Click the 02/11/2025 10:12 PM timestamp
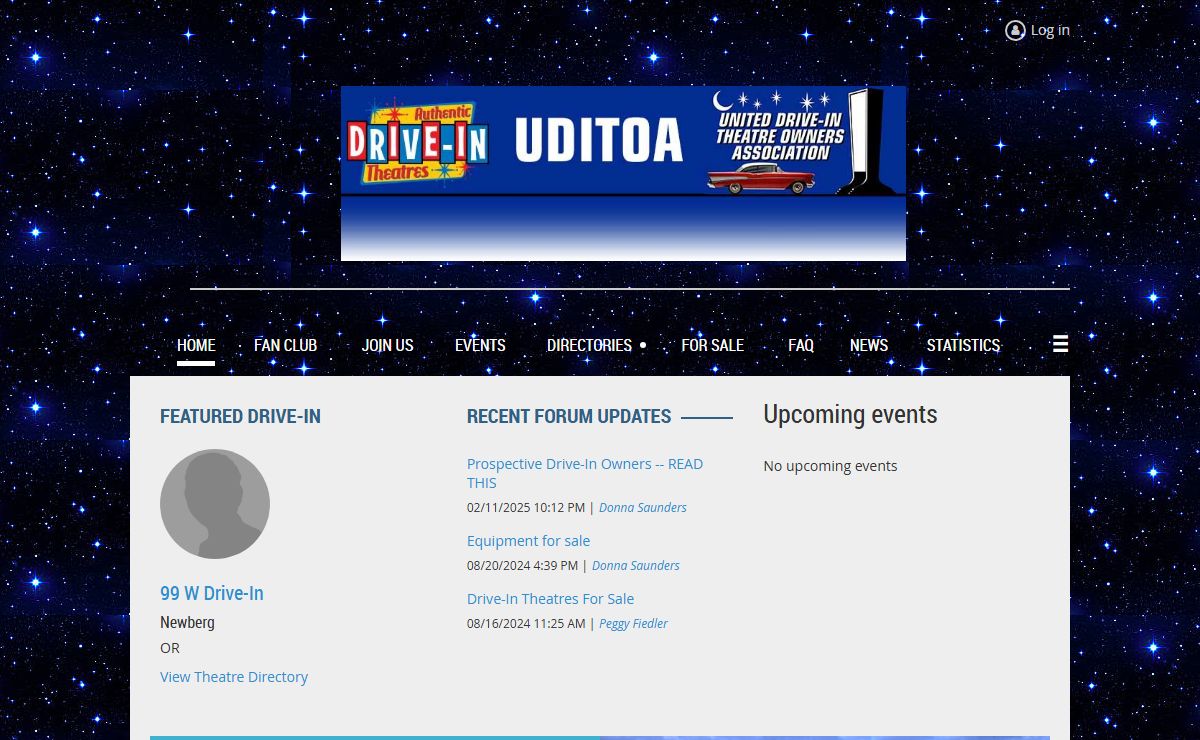Viewport: 1200px width, 740px height. click(x=526, y=508)
